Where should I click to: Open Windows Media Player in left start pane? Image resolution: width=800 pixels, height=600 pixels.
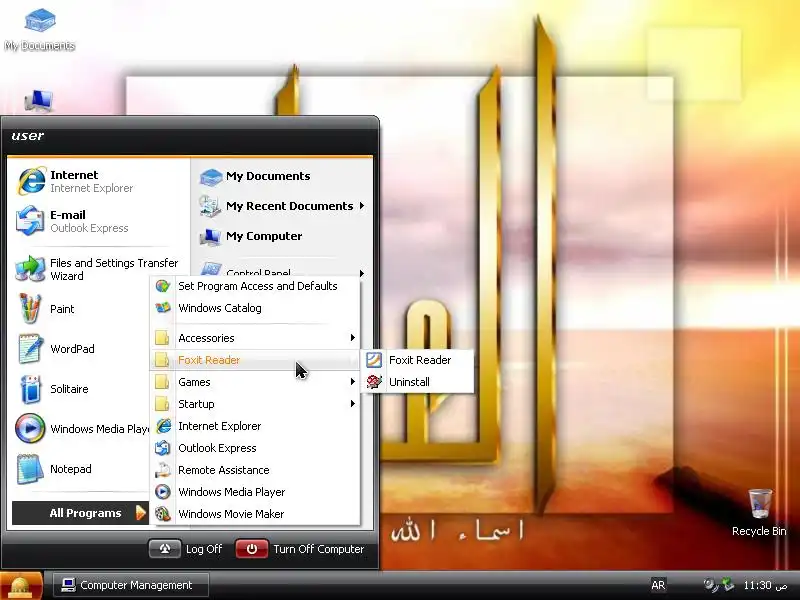81,429
